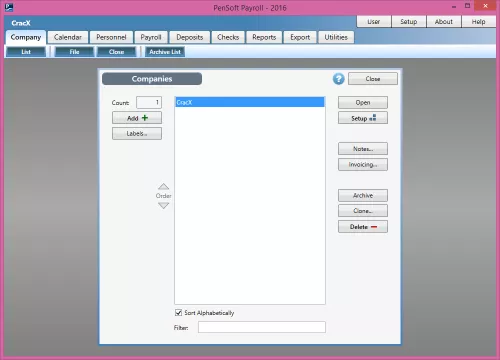Open the Company tab
The image size is (500, 360).
[x=26, y=37]
